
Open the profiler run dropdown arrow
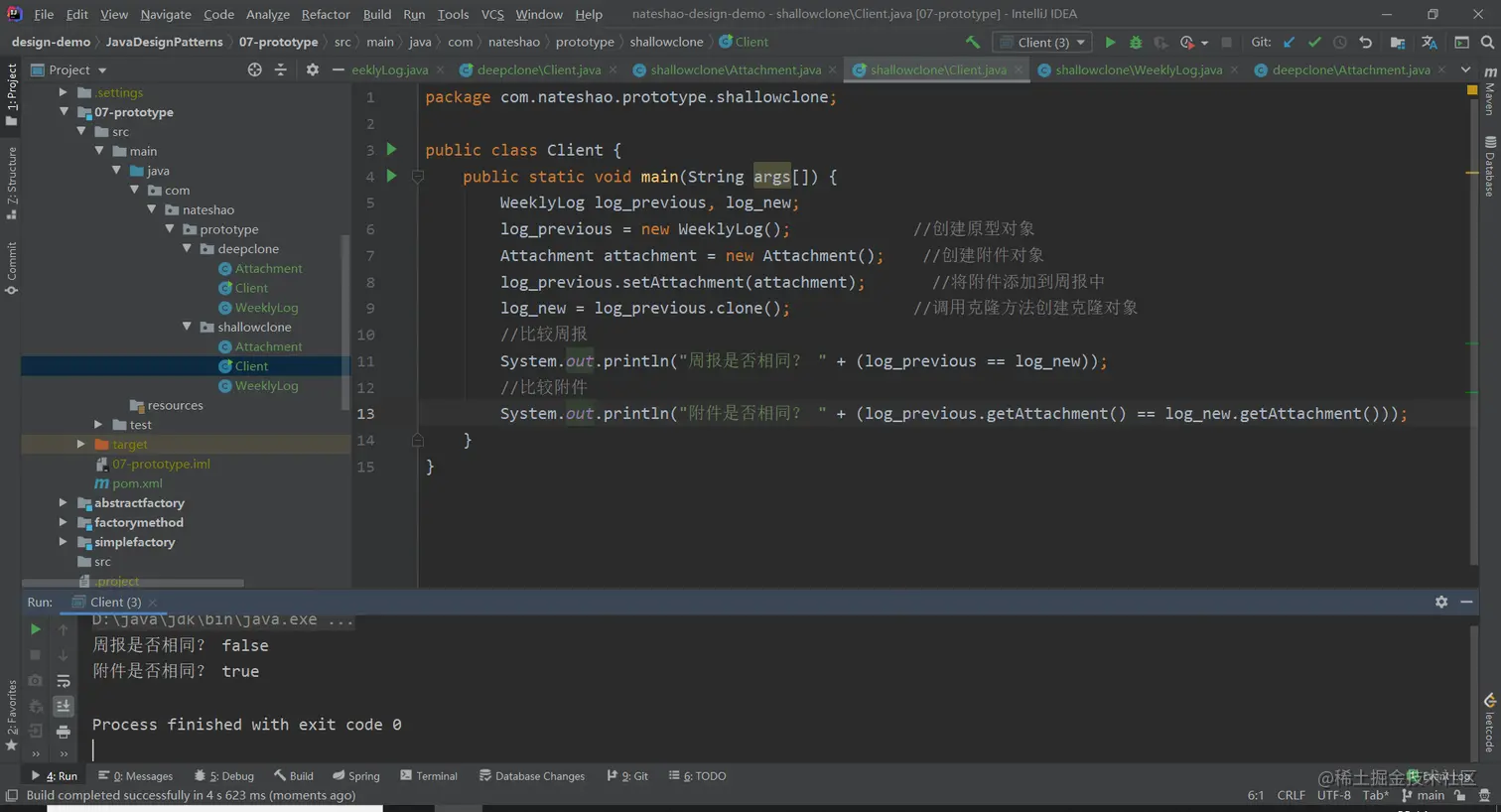(x=1204, y=43)
